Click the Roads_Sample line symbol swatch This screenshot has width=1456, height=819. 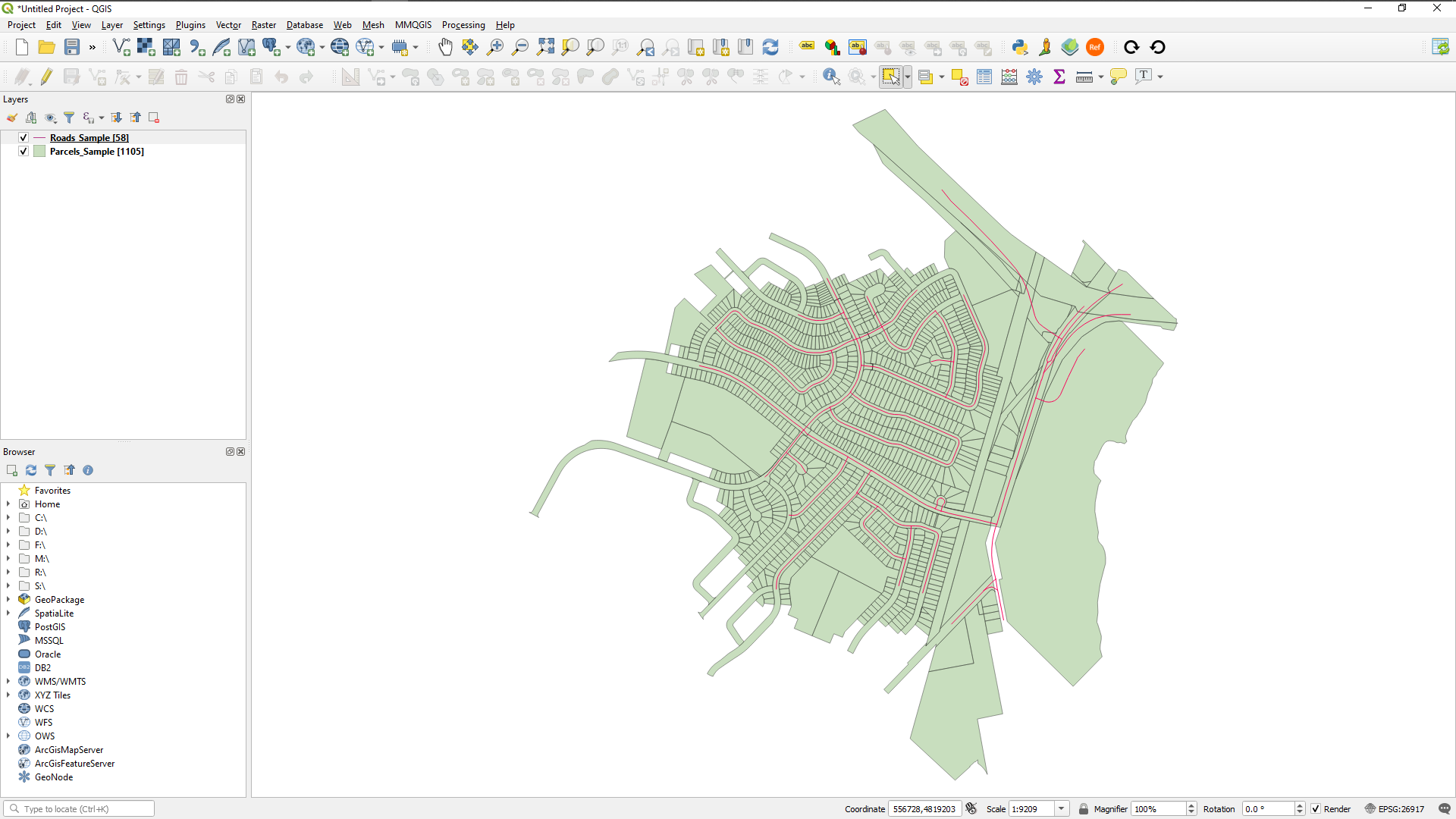39,137
